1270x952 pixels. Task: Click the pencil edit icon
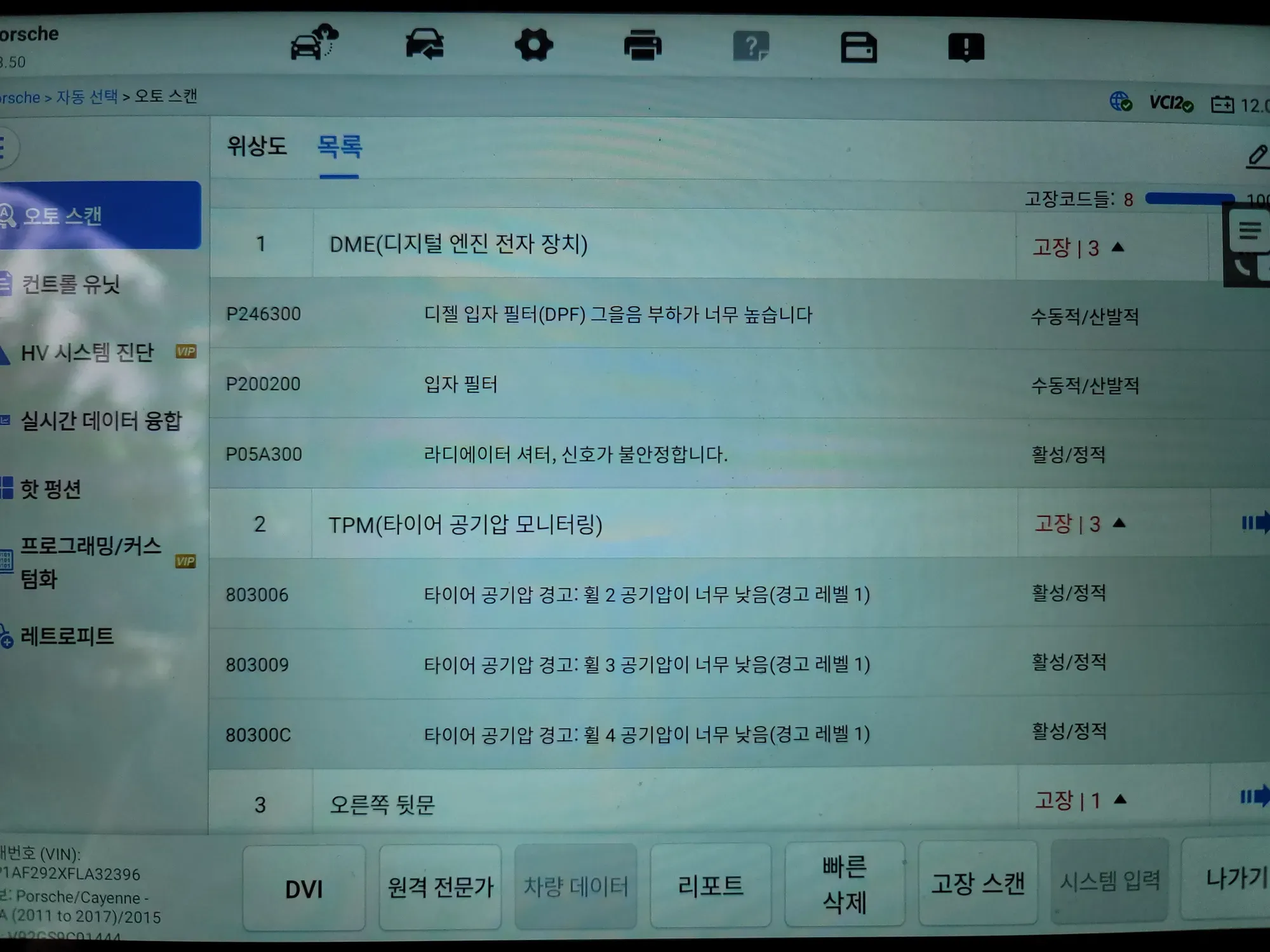point(1257,155)
